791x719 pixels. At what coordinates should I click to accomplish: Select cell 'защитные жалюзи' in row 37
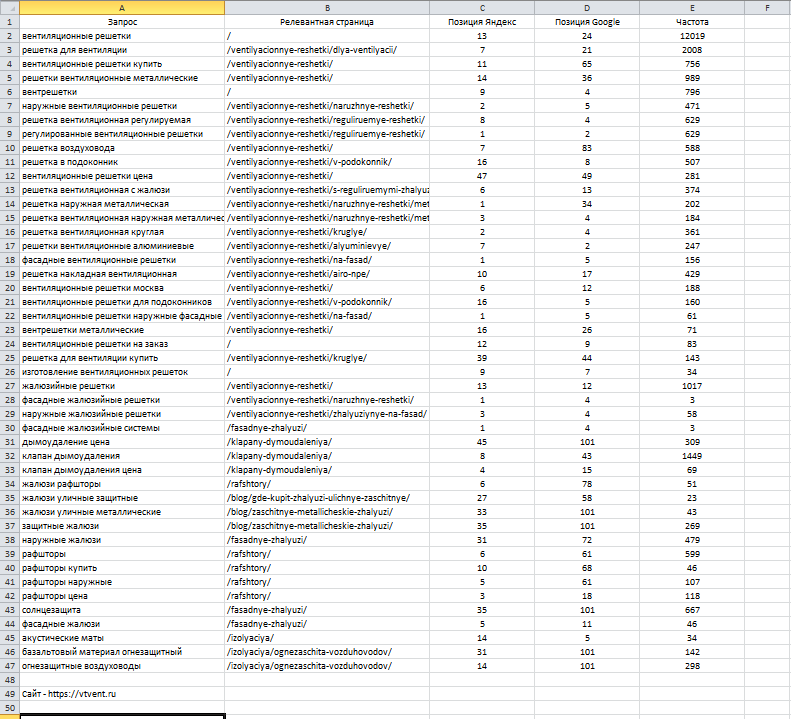coord(122,526)
